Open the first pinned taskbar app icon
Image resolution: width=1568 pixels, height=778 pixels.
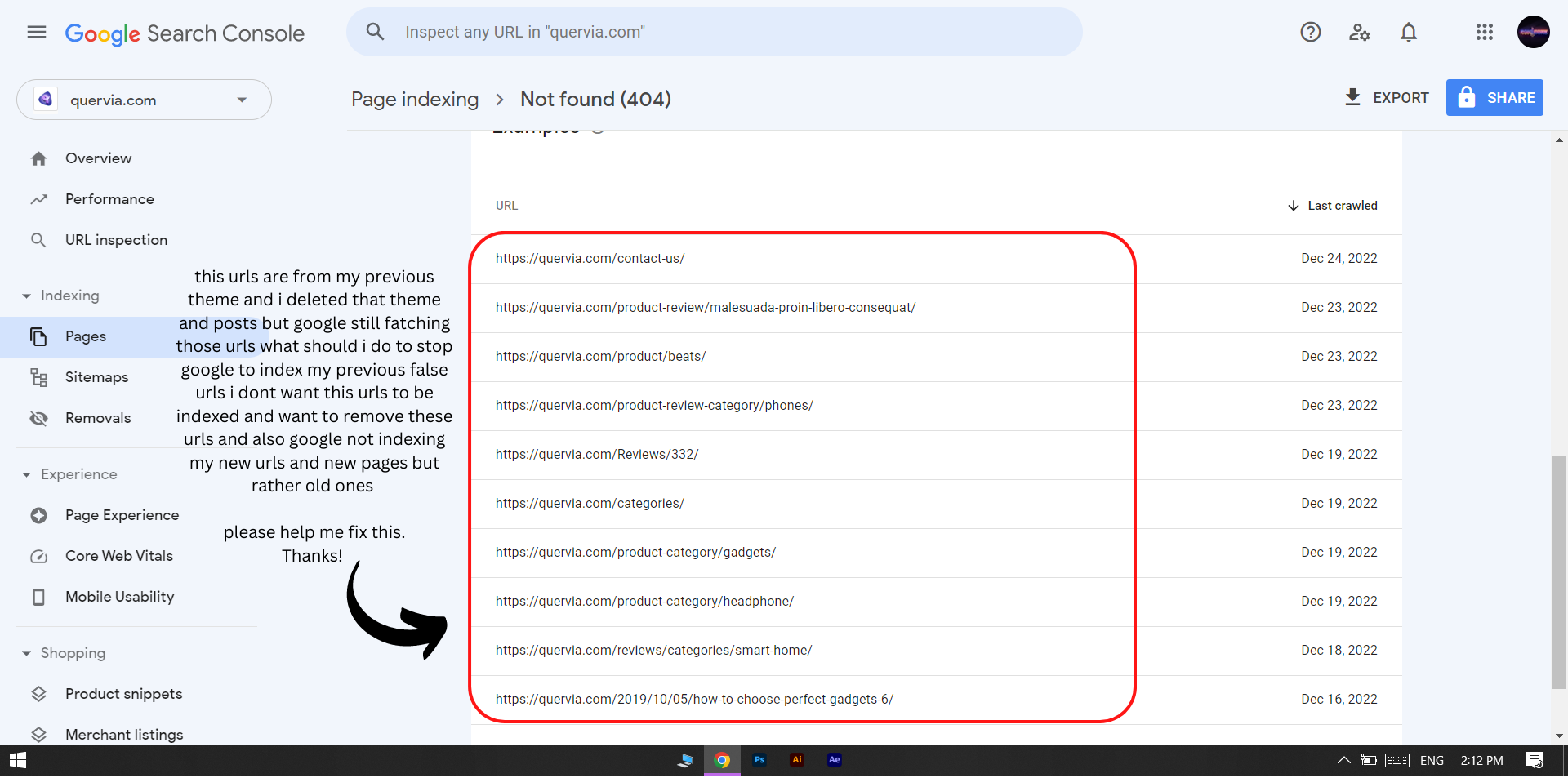685,760
